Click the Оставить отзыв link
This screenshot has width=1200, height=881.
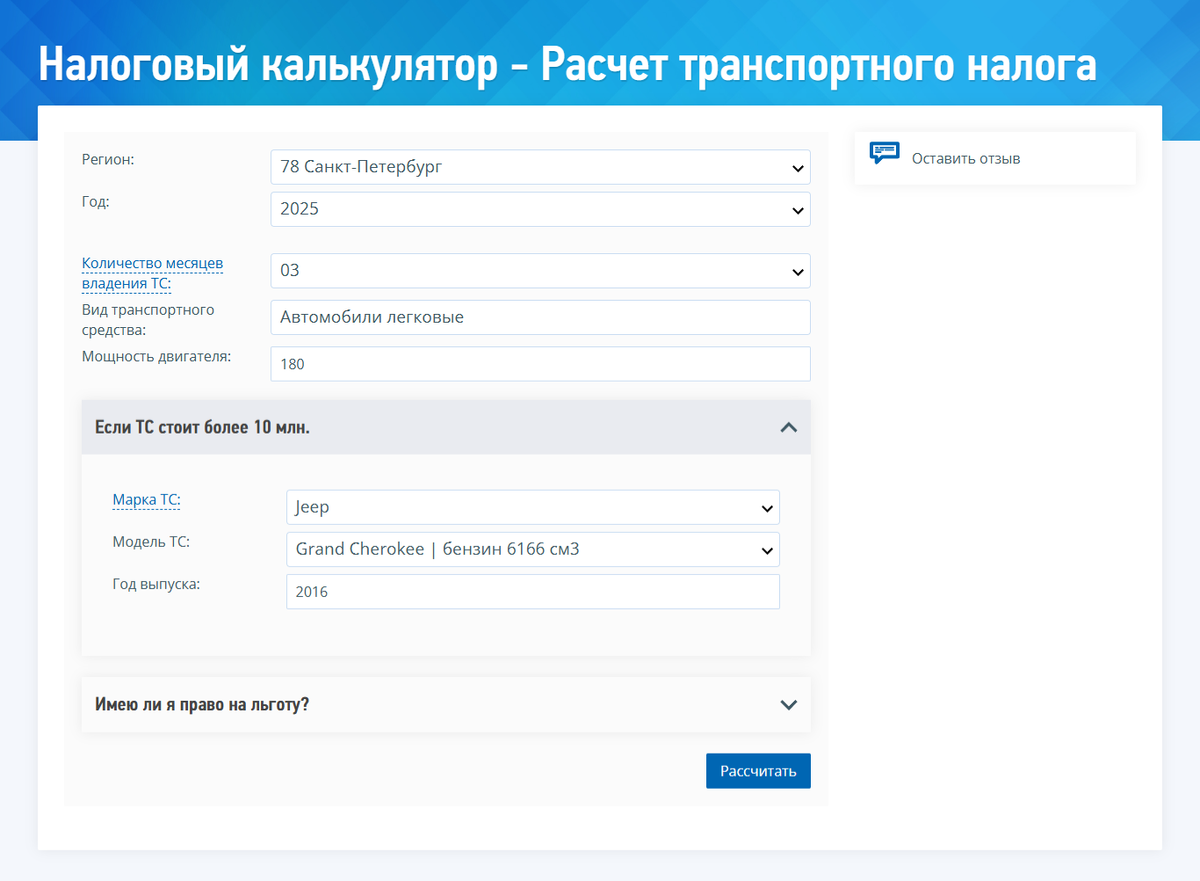pos(966,158)
